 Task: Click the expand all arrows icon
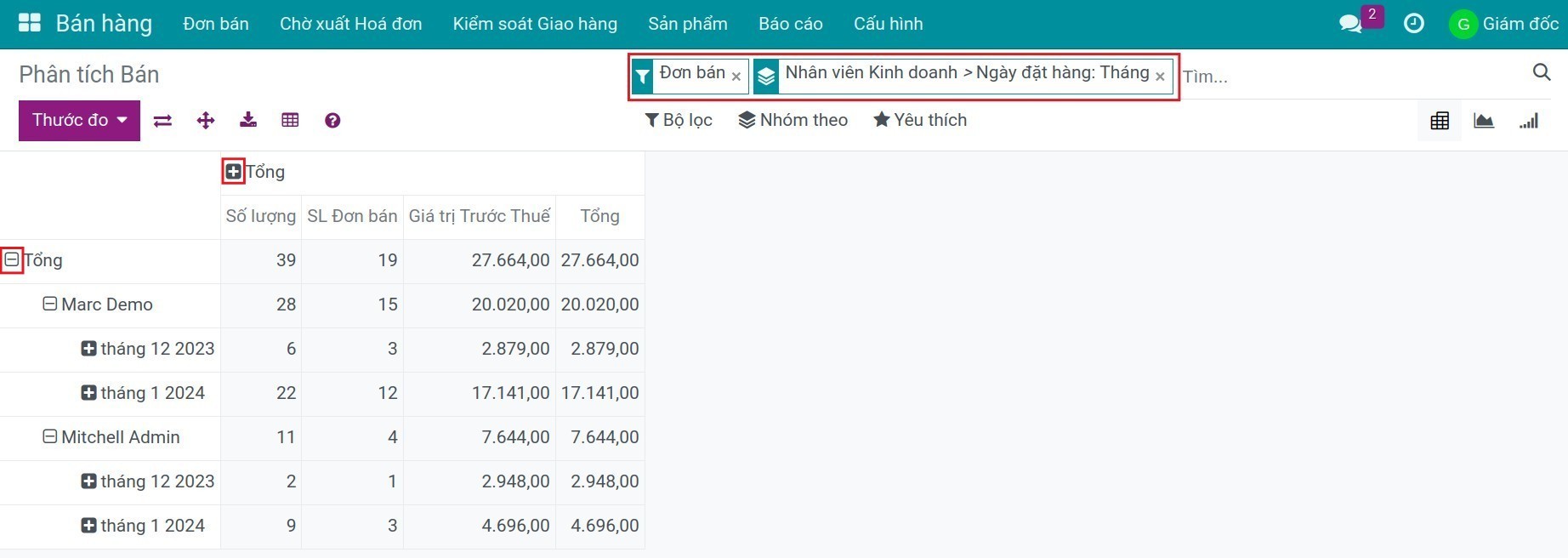click(205, 121)
